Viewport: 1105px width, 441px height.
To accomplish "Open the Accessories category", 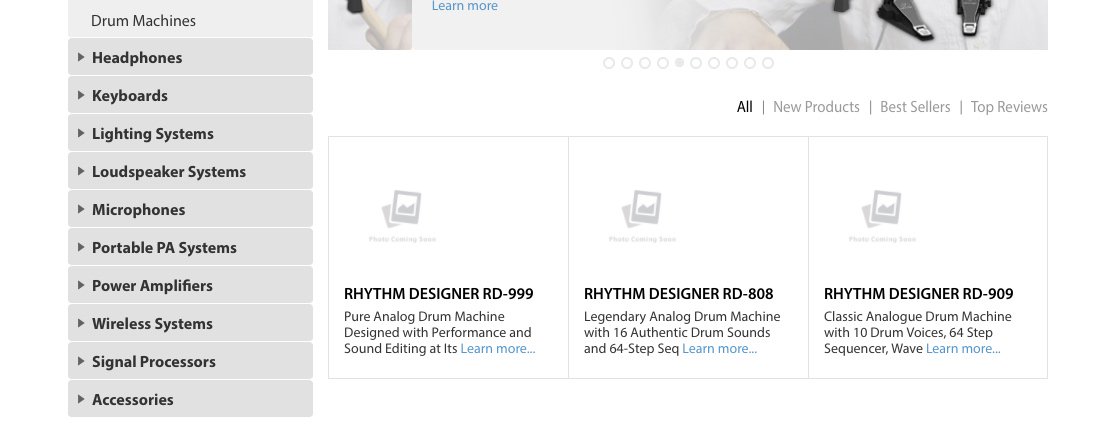I will click(x=133, y=399).
